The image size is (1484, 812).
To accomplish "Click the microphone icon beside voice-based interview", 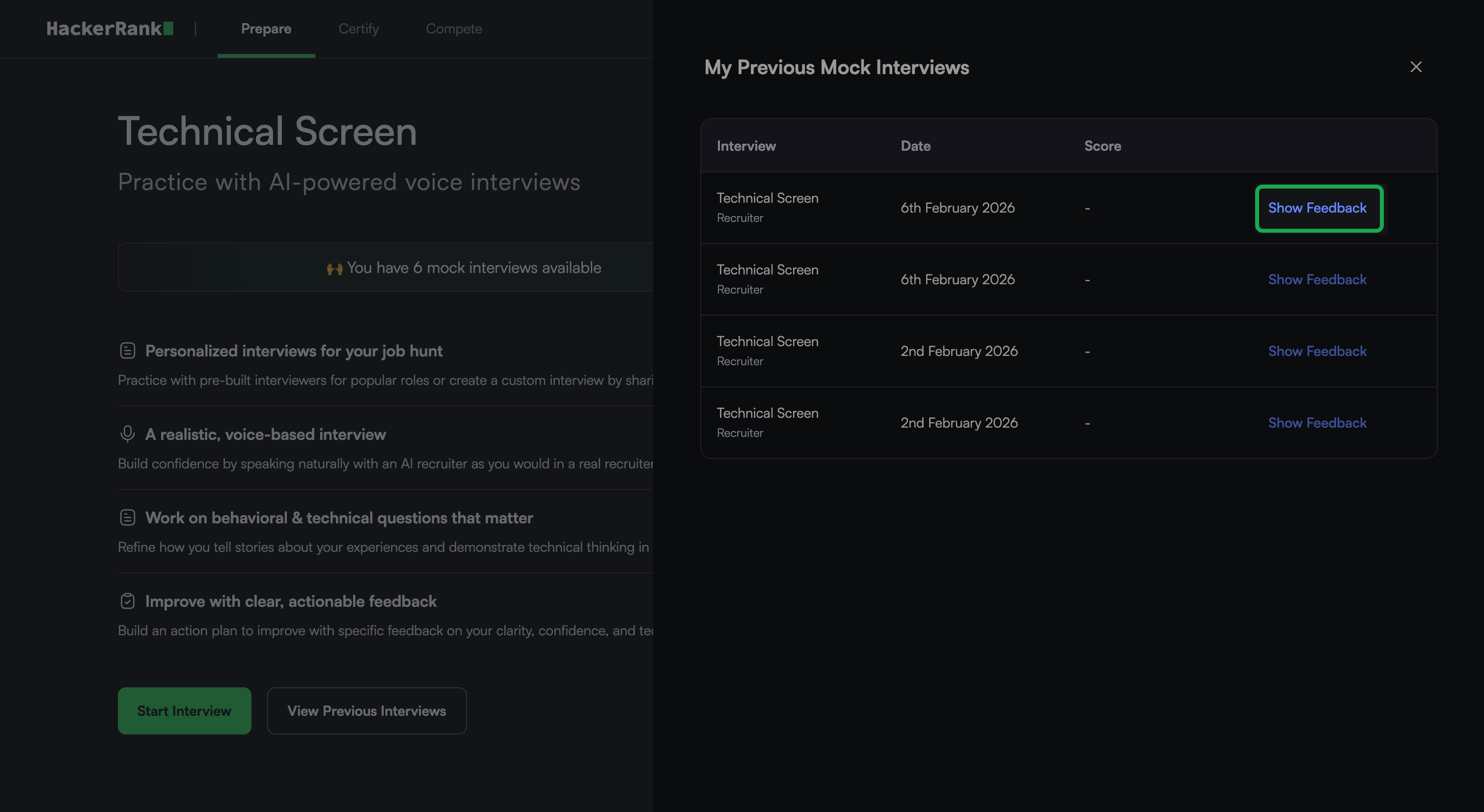I will point(127,433).
